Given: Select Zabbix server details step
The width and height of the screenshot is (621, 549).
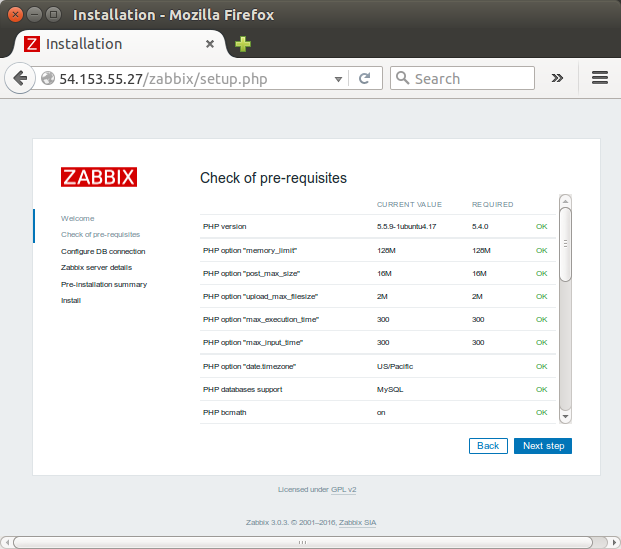Looking at the screenshot, I should pos(96,267).
